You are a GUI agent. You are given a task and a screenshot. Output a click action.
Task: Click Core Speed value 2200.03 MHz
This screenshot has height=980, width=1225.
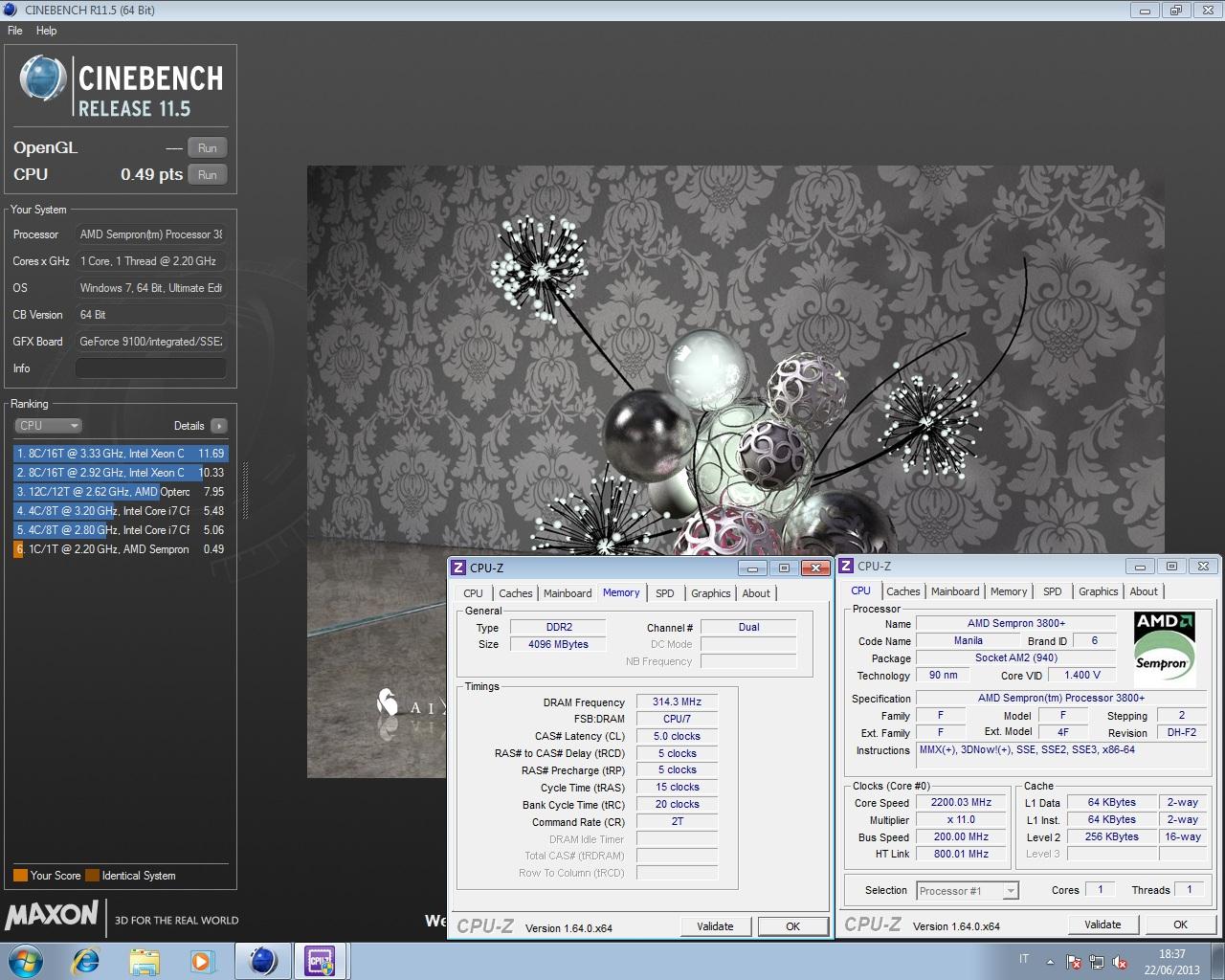[x=962, y=802]
